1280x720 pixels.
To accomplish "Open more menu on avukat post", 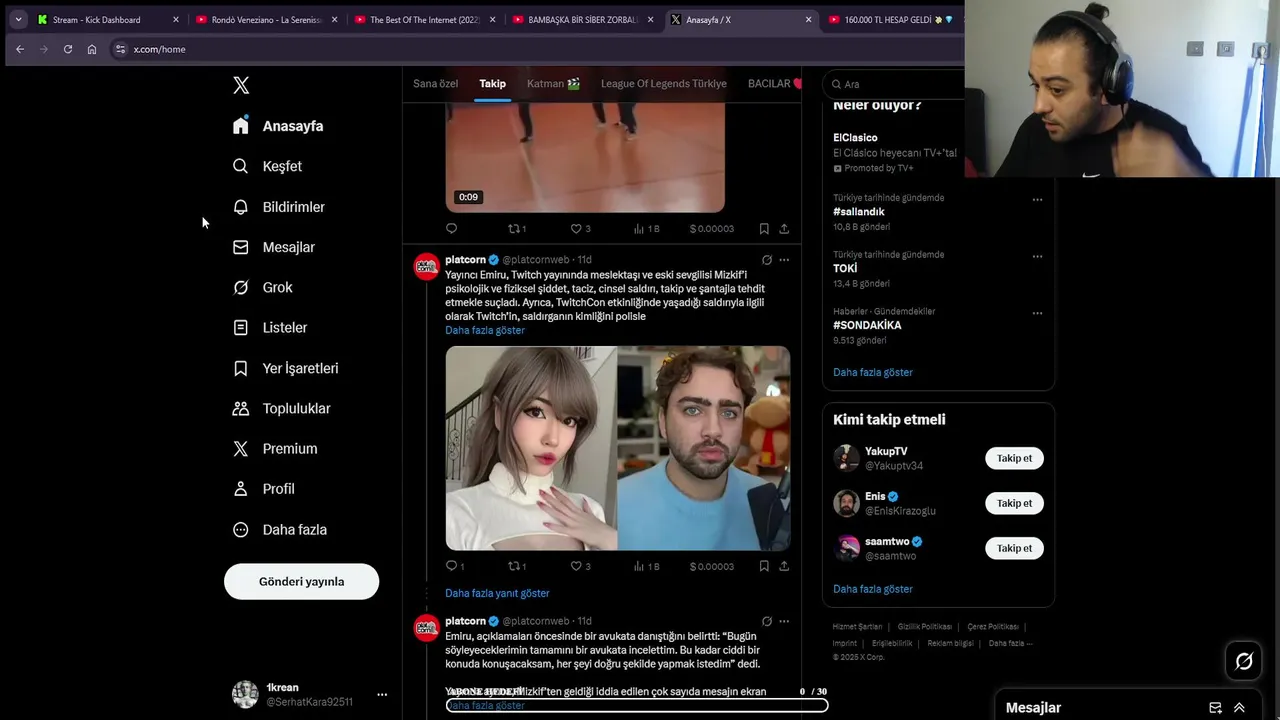I will [784, 621].
